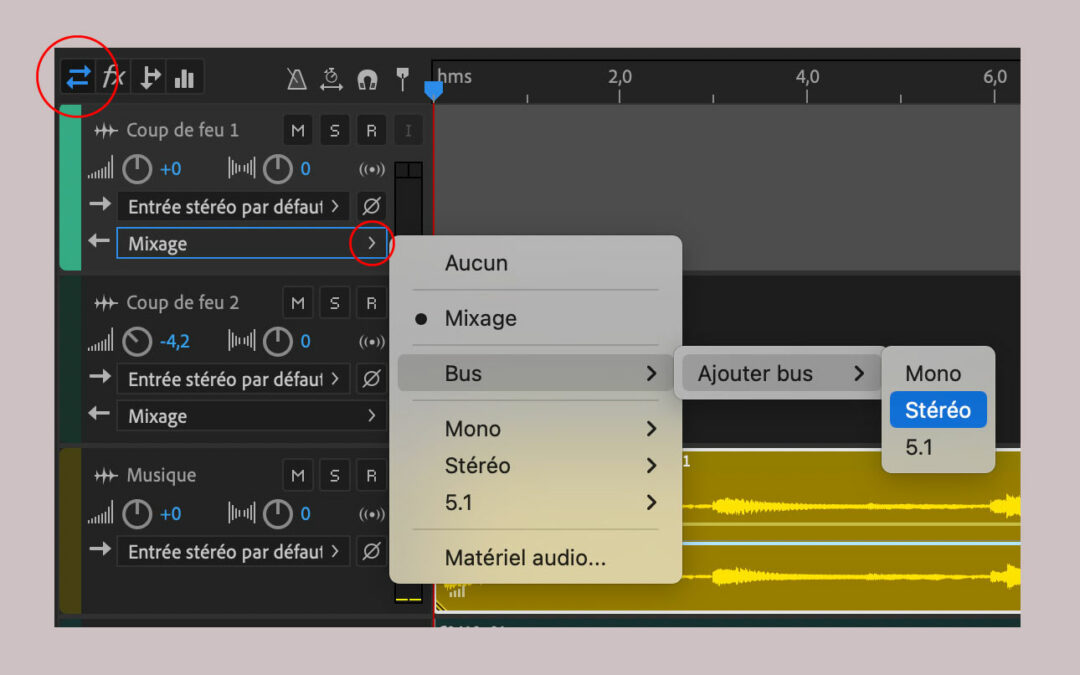Screen dimensions: 1080x675
Task: Select Aucun in the output menu
Action: click(476, 264)
